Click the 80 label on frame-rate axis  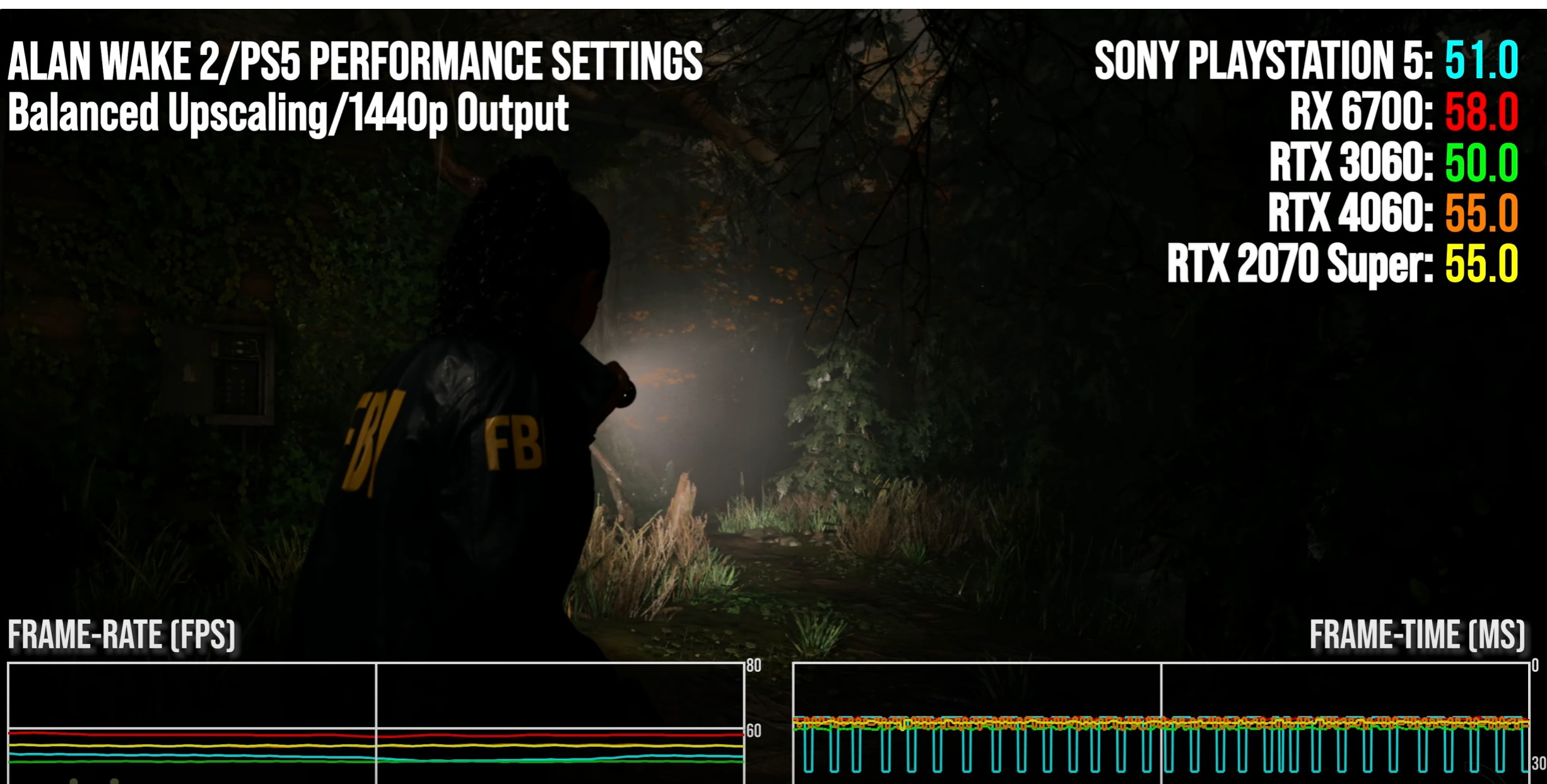(754, 665)
